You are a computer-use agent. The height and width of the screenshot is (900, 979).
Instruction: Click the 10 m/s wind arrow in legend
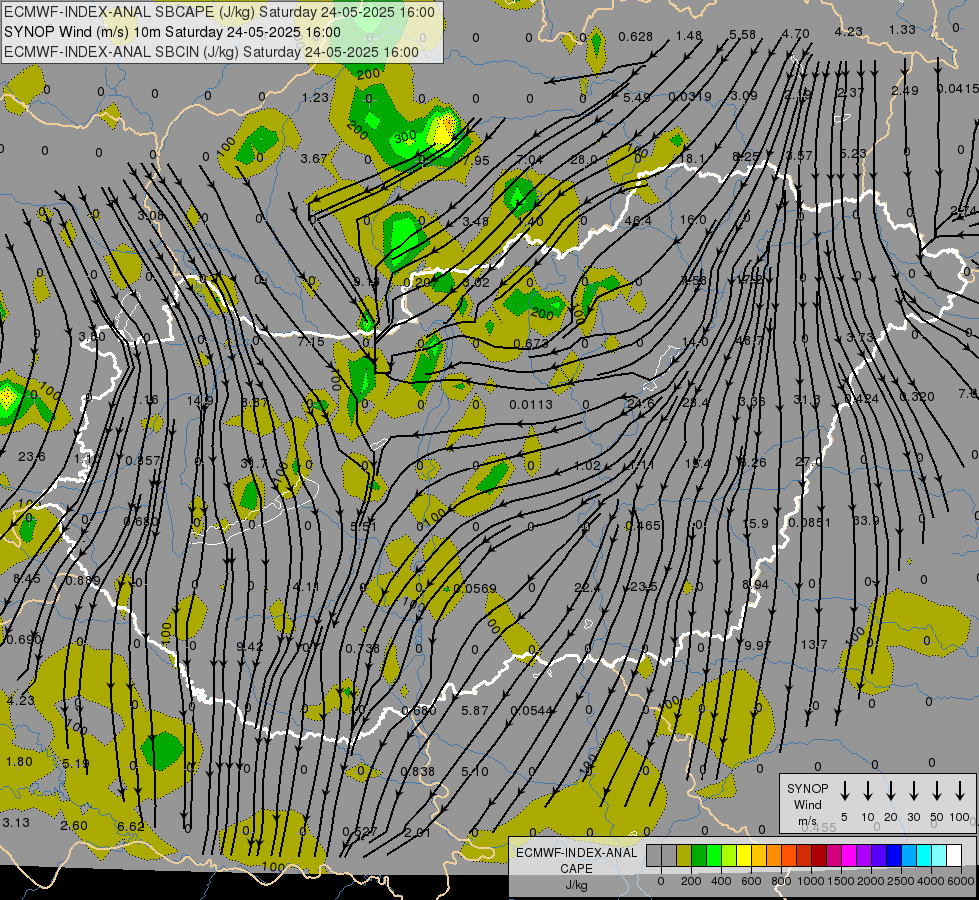click(x=868, y=791)
